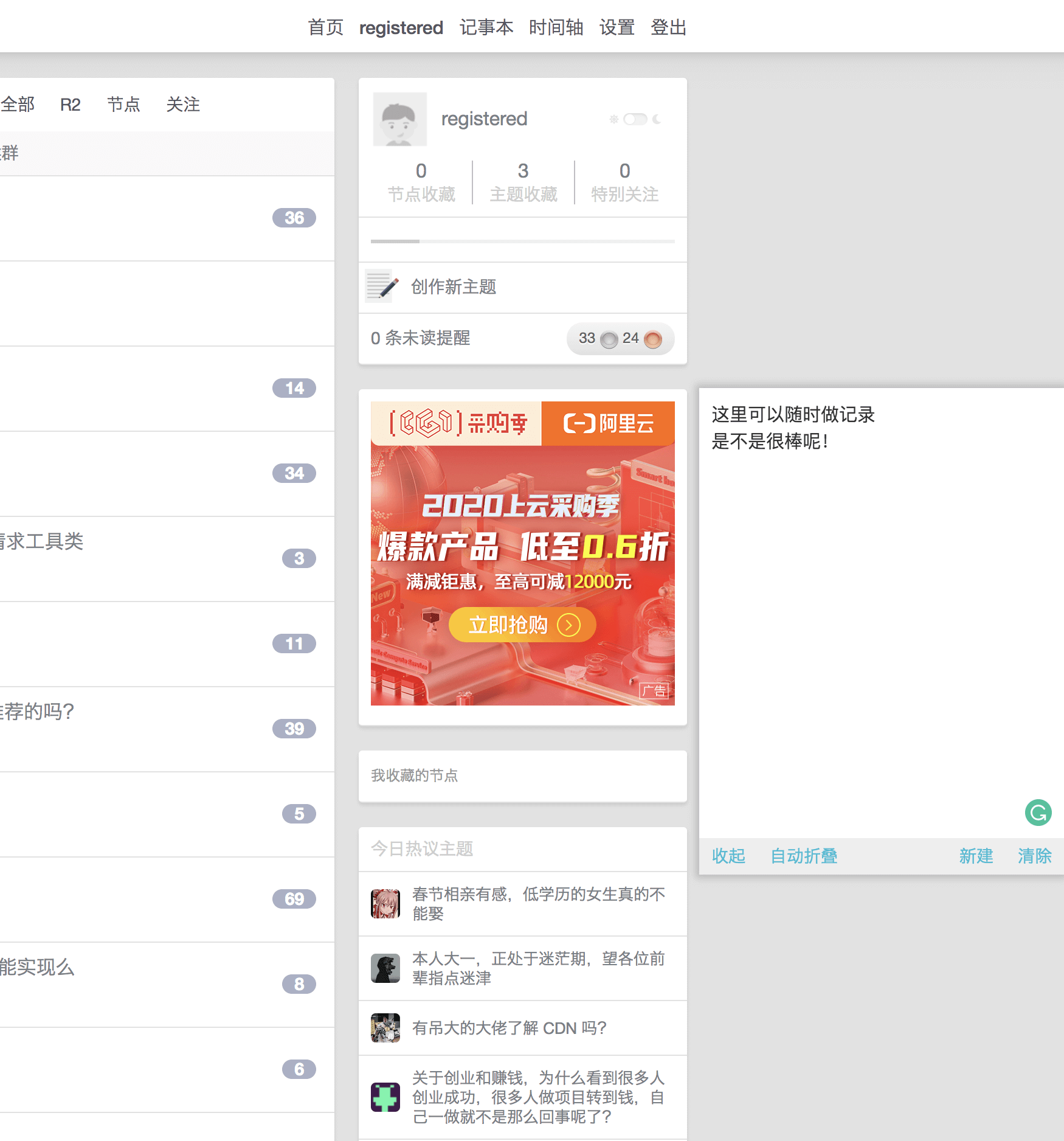1064x1141 pixels.
Task: Click the bronze coin balance icon
Action: (x=653, y=339)
